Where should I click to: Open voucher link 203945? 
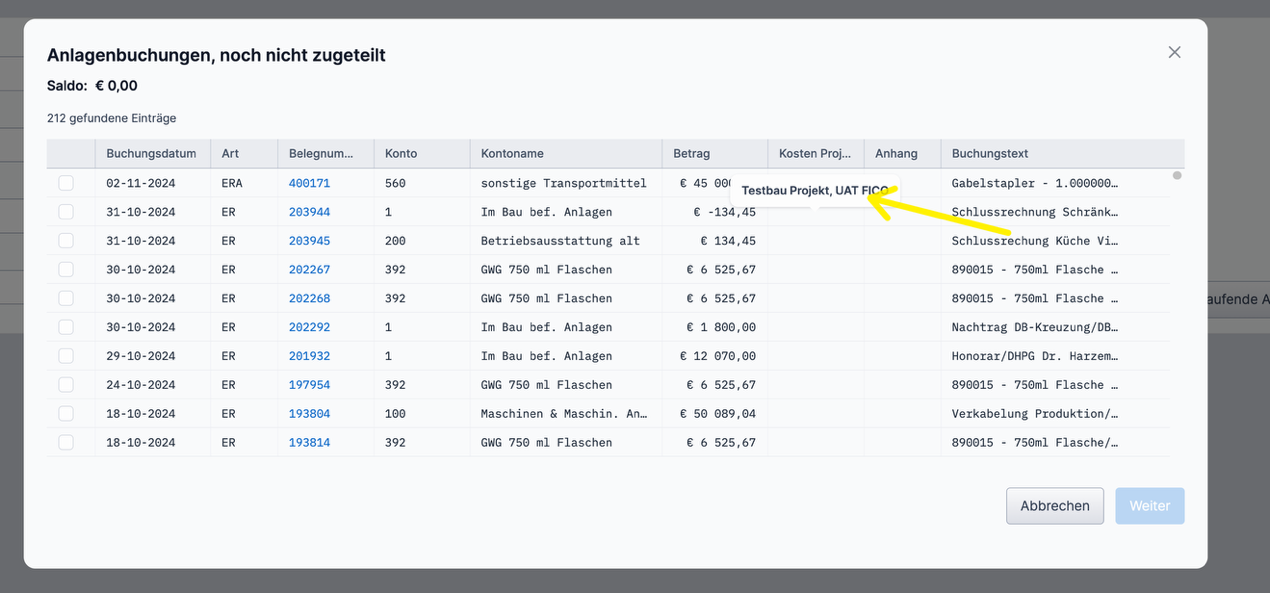pos(309,241)
